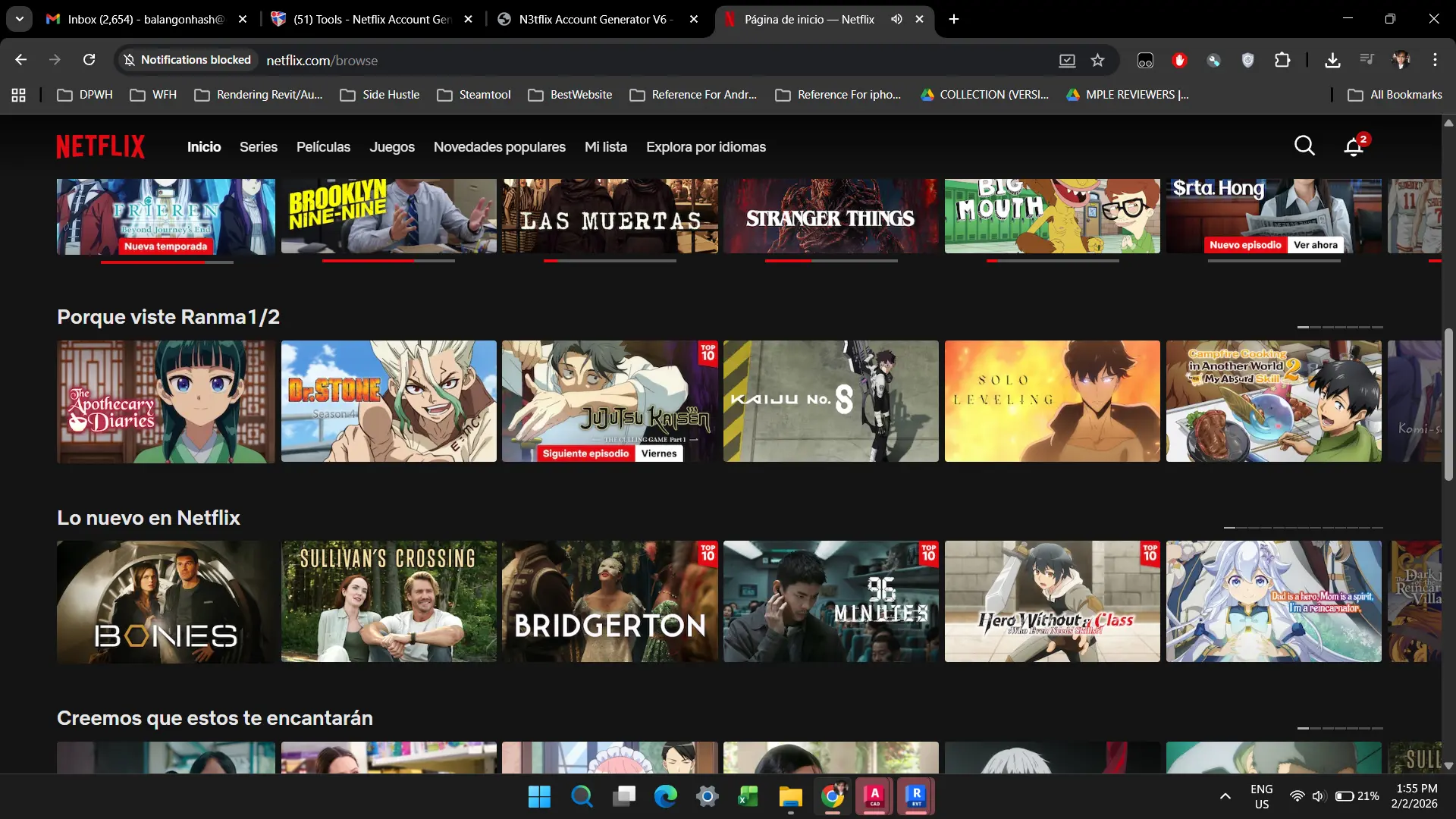The width and height of the screenshot is (1456, 819).
Task: Select Películas in Netflix navigation
Action: [323, 147]
